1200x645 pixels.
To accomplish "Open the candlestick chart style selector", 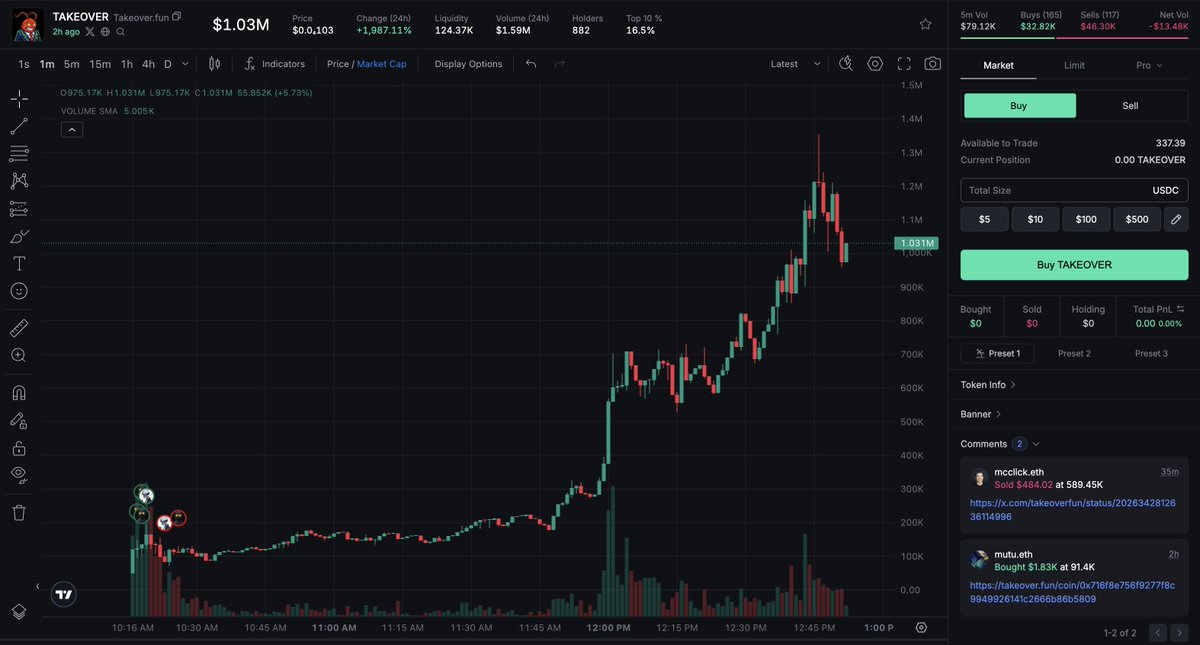I will pyautogui.click(x=213, y=64).
